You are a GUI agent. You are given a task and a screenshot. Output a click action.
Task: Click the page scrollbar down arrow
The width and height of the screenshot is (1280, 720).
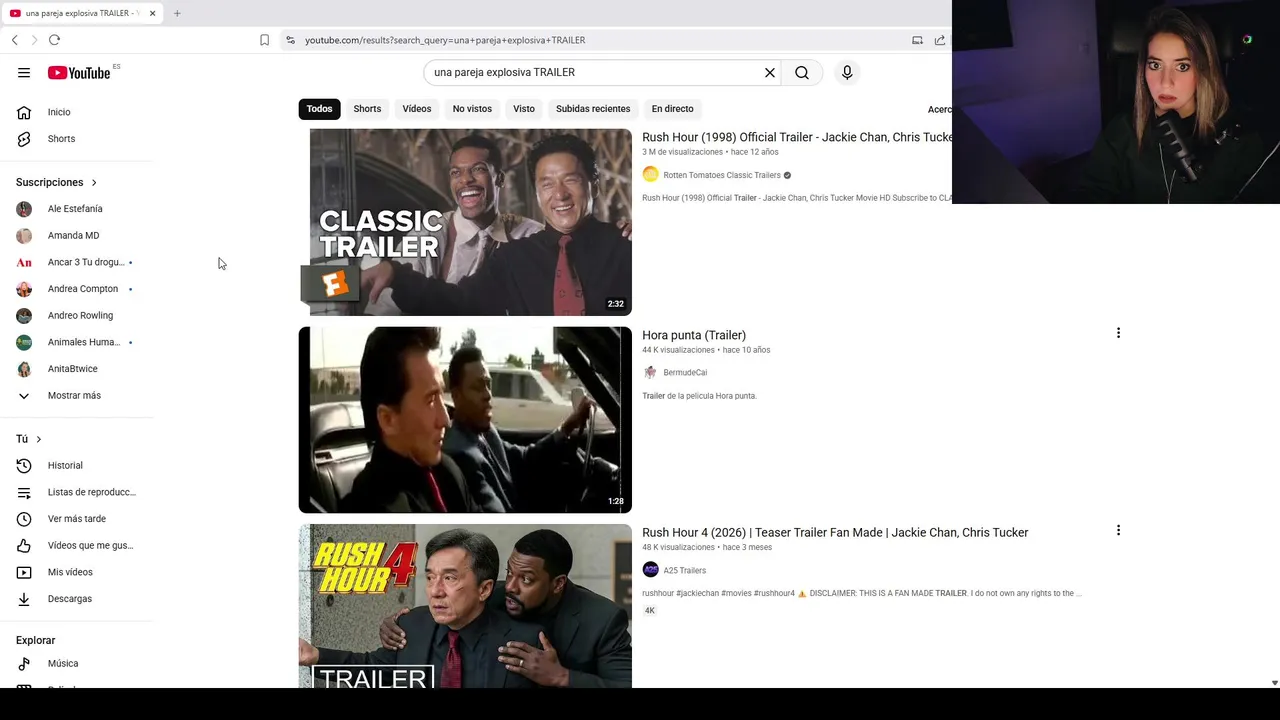[x=1274, y=683]
